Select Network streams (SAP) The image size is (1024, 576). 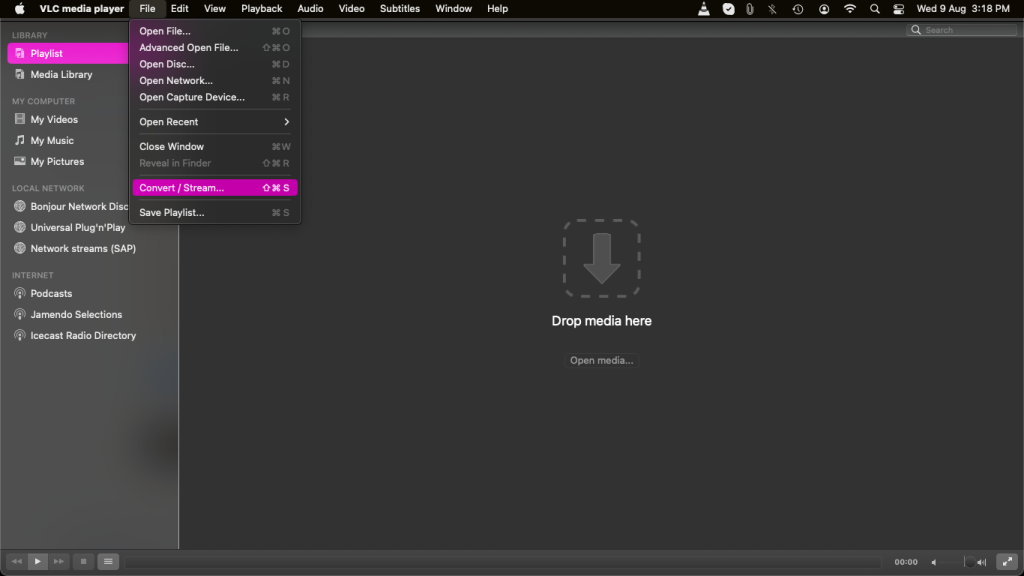click(x=83, y=248)
